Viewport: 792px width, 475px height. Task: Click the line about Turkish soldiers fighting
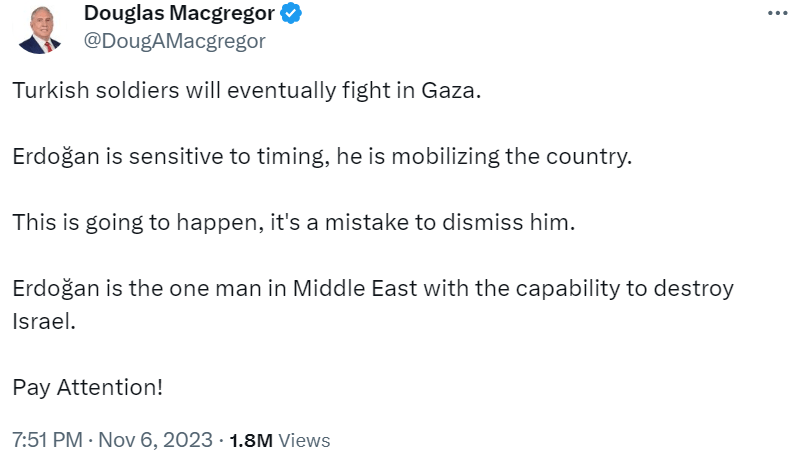coord(247,92)
